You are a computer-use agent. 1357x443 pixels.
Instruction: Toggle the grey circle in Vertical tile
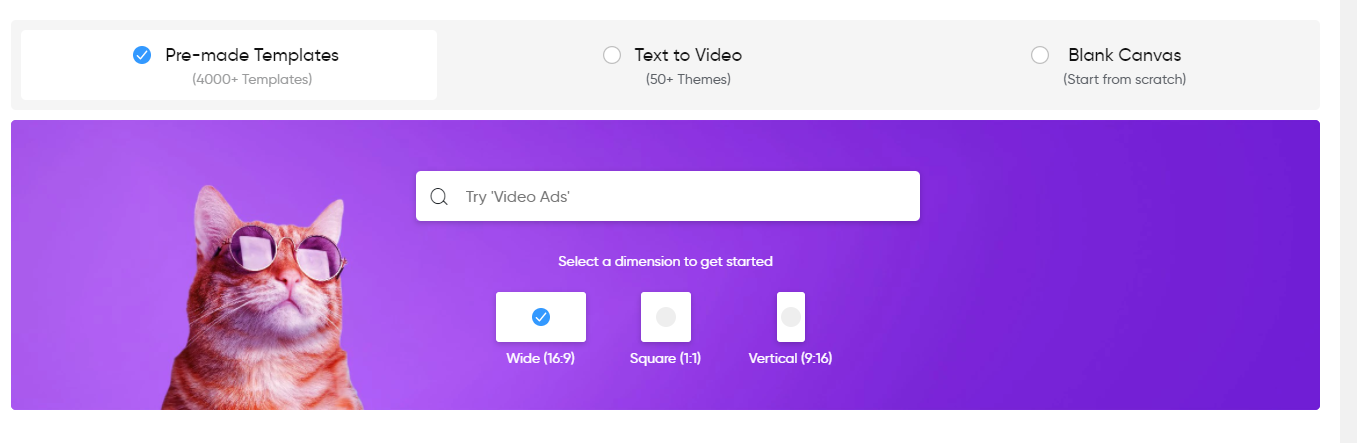791,317
